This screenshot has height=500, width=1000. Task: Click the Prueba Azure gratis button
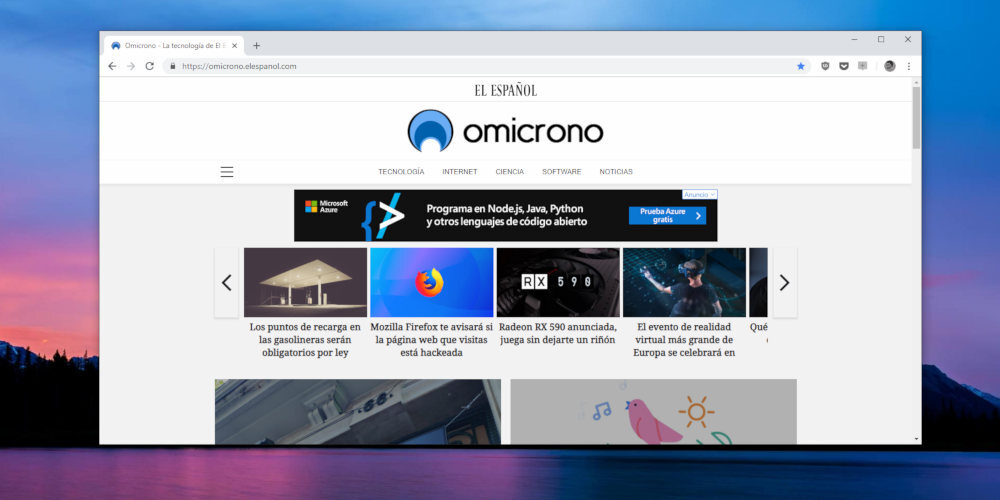666,215
